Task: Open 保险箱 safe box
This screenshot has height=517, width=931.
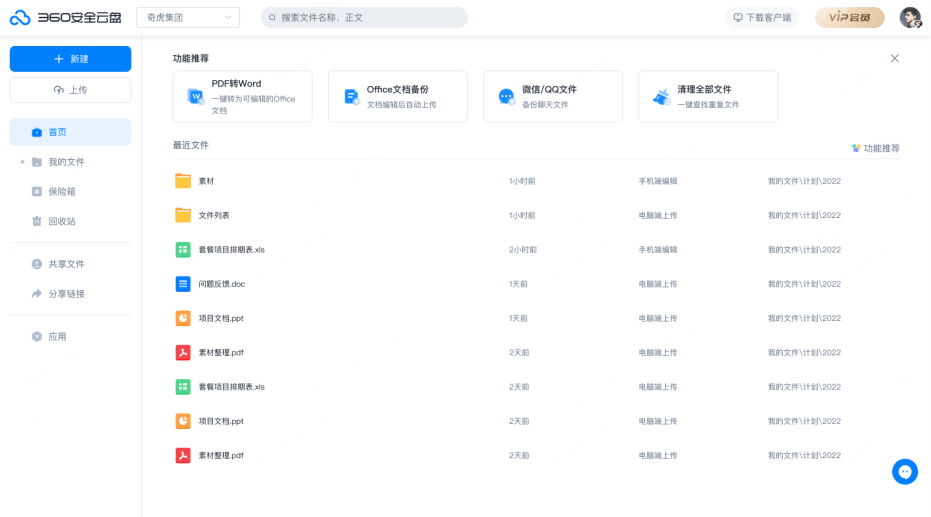Action: [x=62, y=192]
